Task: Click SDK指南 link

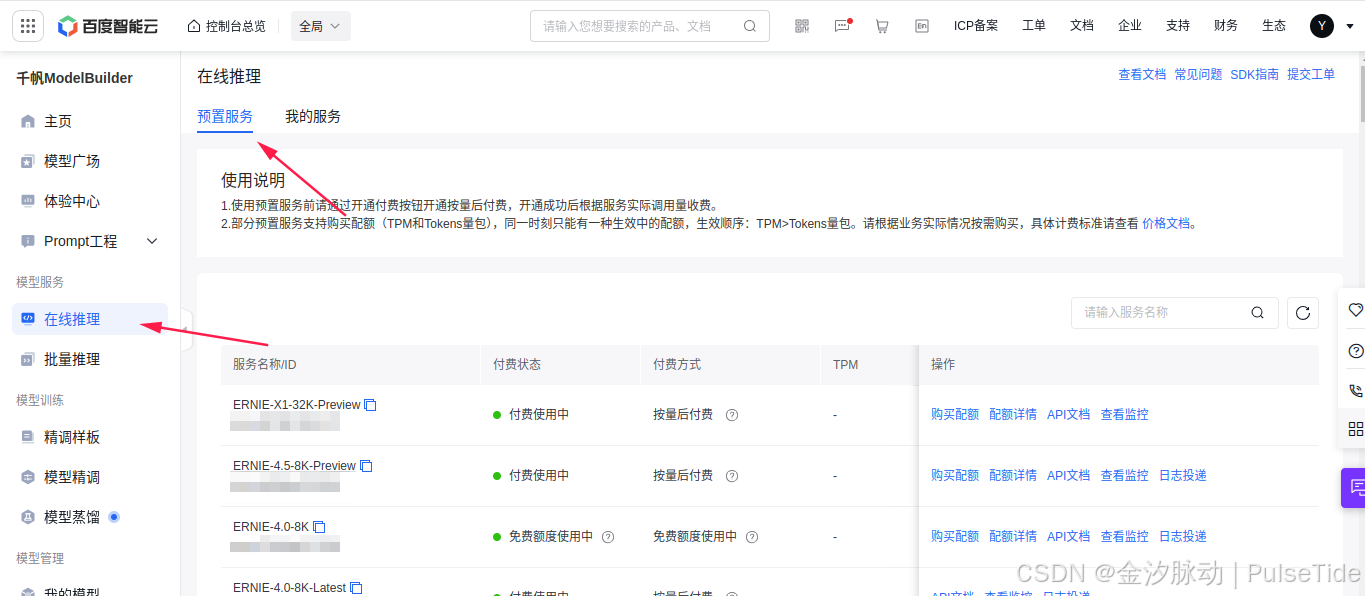Action: pyautogui.click(x=1255, y=74)
